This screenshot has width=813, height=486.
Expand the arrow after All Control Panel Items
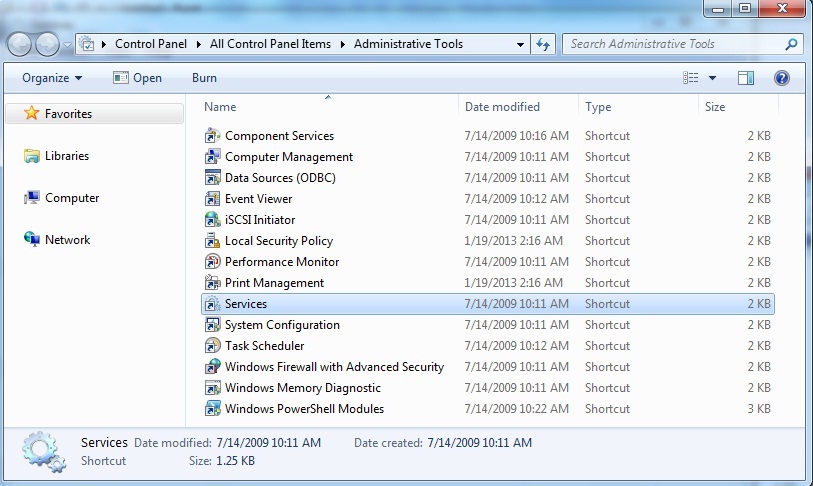click(343, 45)
